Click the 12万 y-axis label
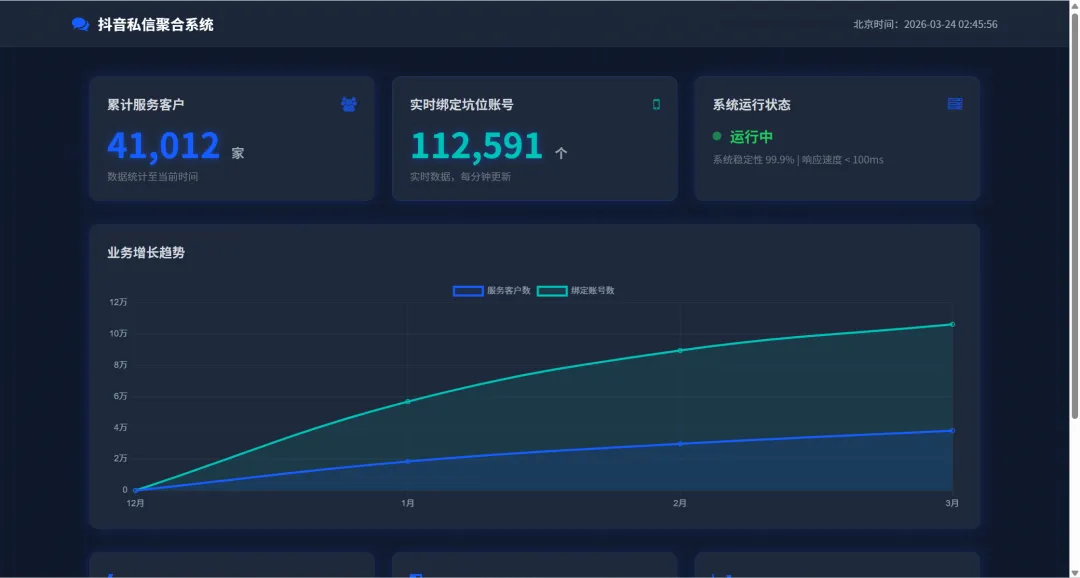 [x=118, y=302]
